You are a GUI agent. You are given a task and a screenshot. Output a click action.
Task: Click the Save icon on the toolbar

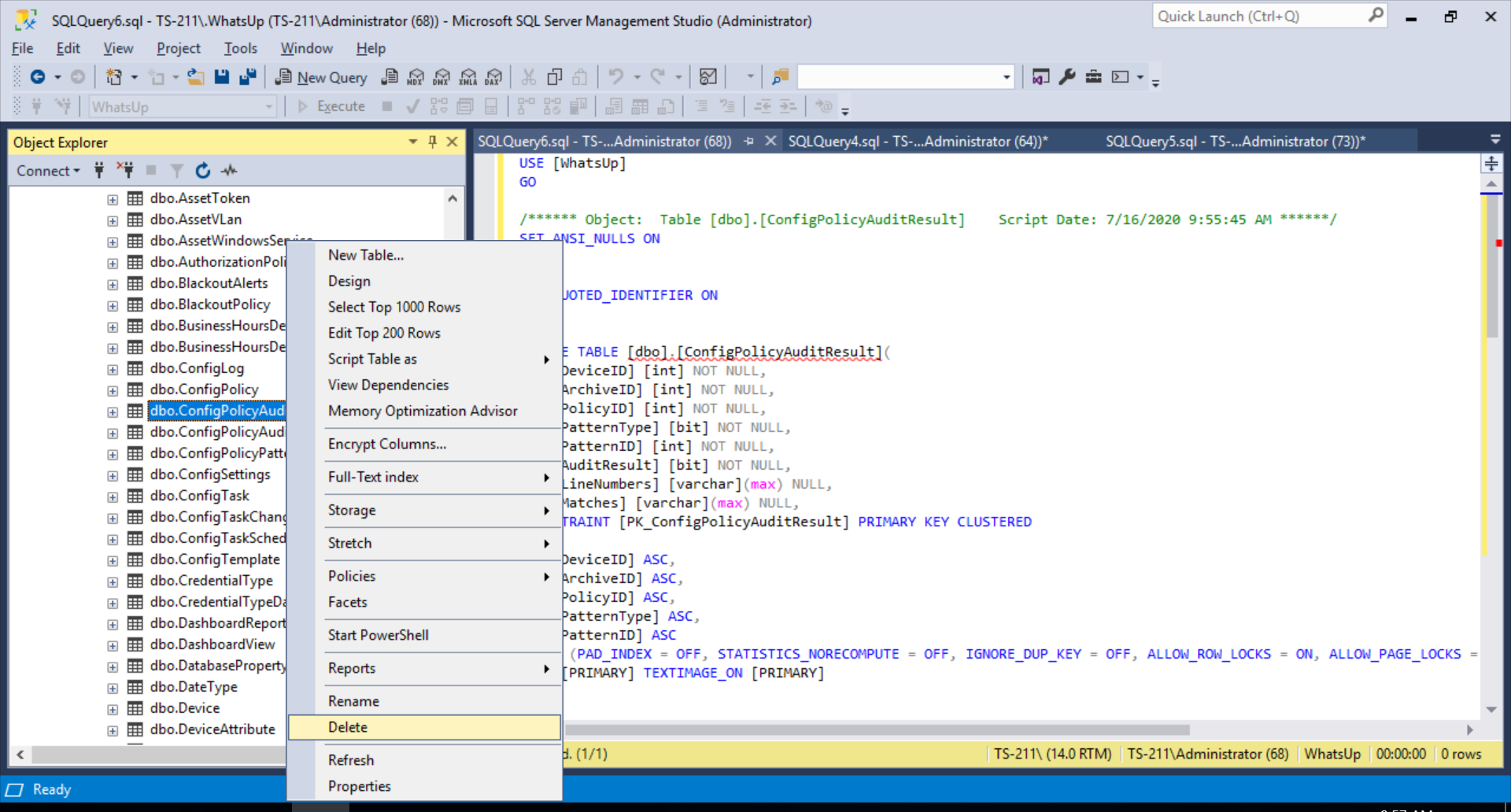click(x=222, y=76)
